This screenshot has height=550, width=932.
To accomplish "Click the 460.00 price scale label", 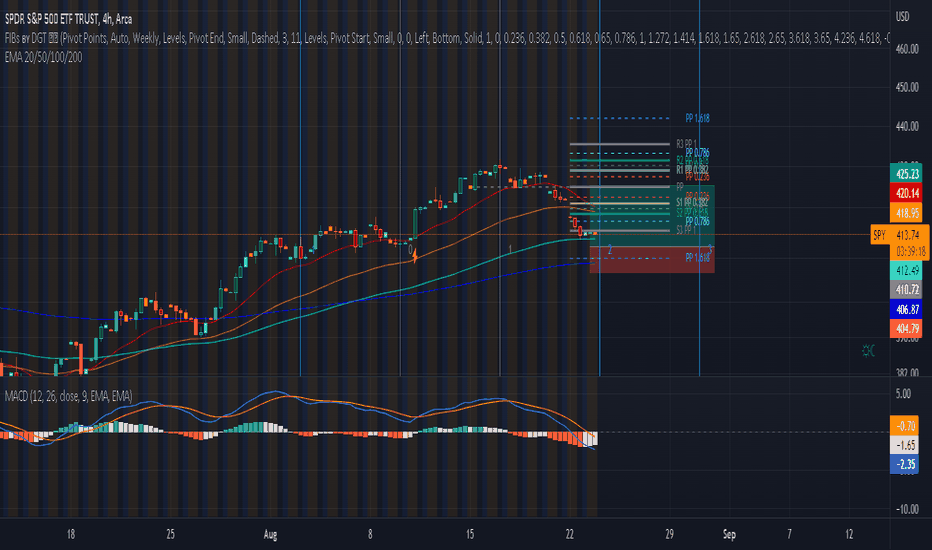I will point(907,49).
